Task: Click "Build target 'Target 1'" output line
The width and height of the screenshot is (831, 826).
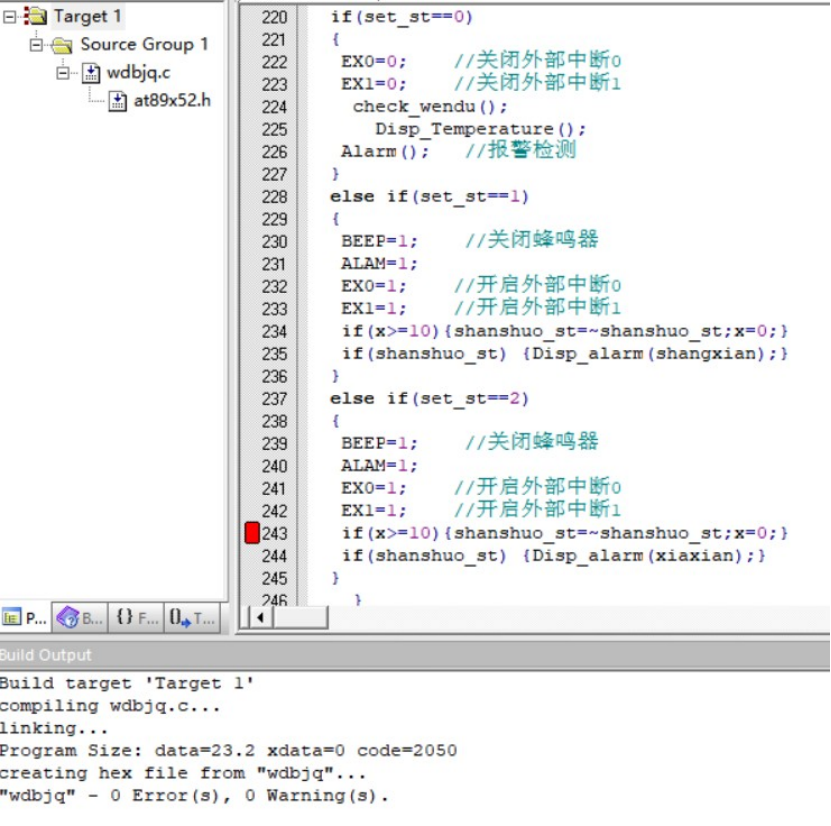Action: 127,683
